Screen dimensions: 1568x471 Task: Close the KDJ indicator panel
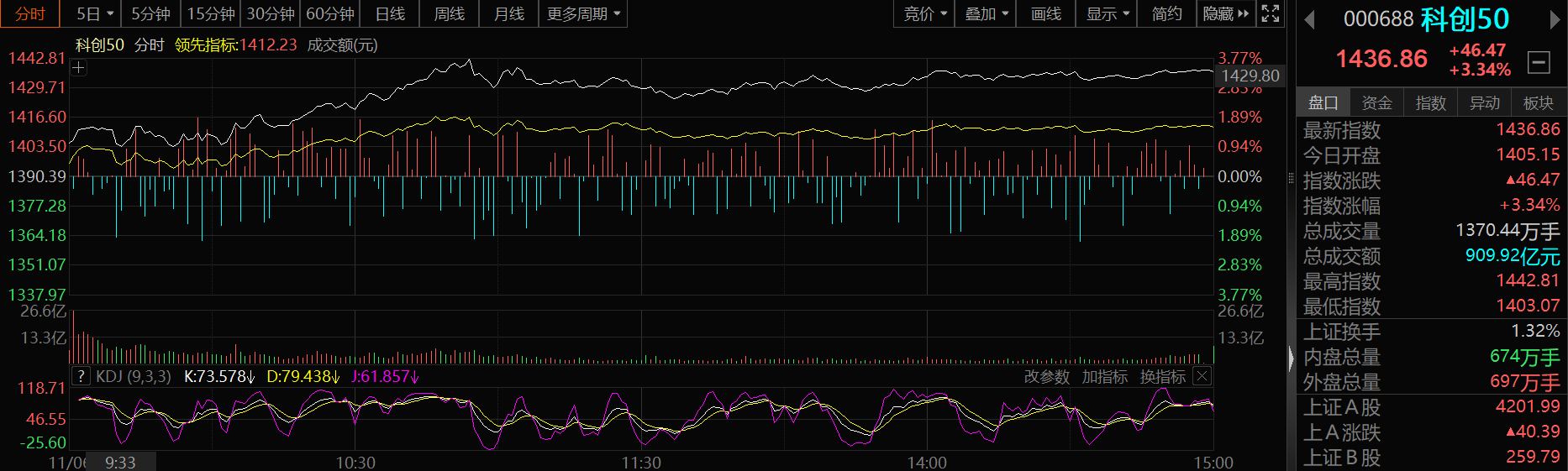click(x=1202, y=376)
